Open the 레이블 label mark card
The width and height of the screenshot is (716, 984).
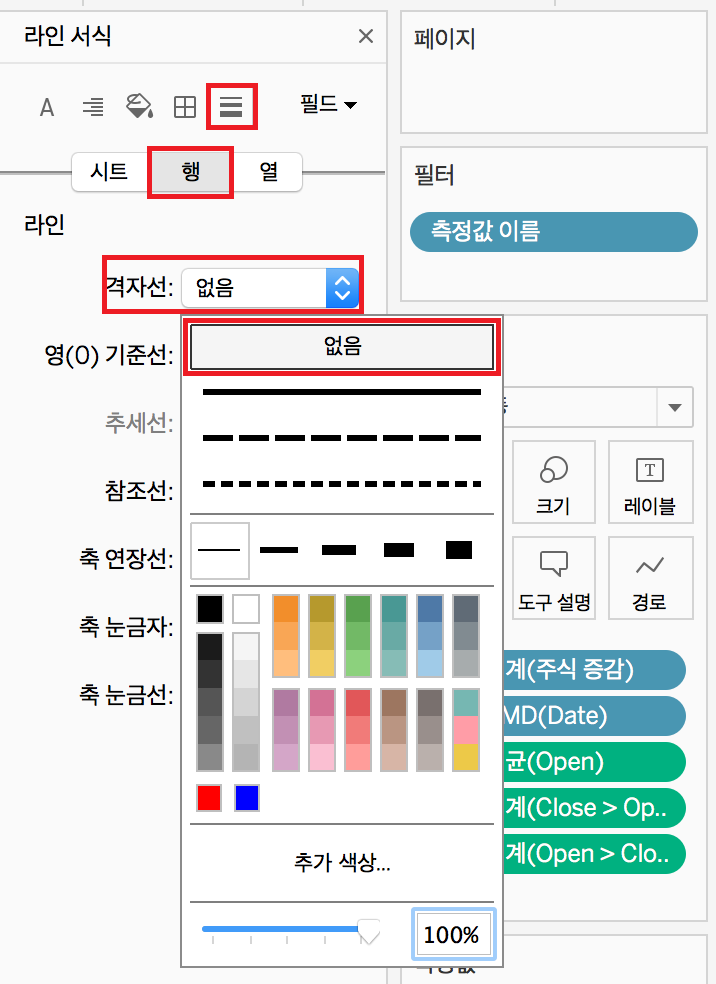coord(650,482)
